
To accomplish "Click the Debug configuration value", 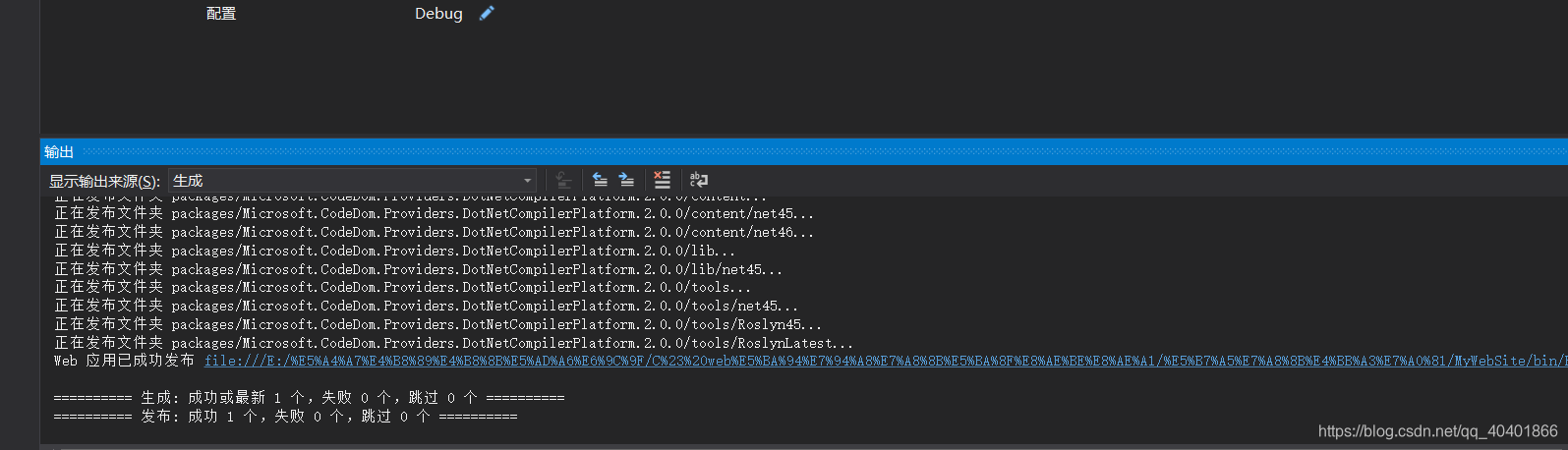I will tap(438, 14).
